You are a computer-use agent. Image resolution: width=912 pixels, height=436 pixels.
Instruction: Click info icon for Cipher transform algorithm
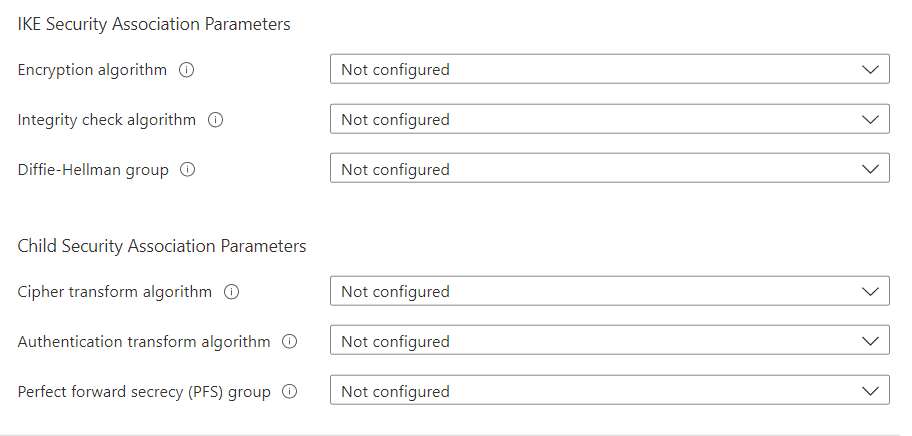pos(231,292)
